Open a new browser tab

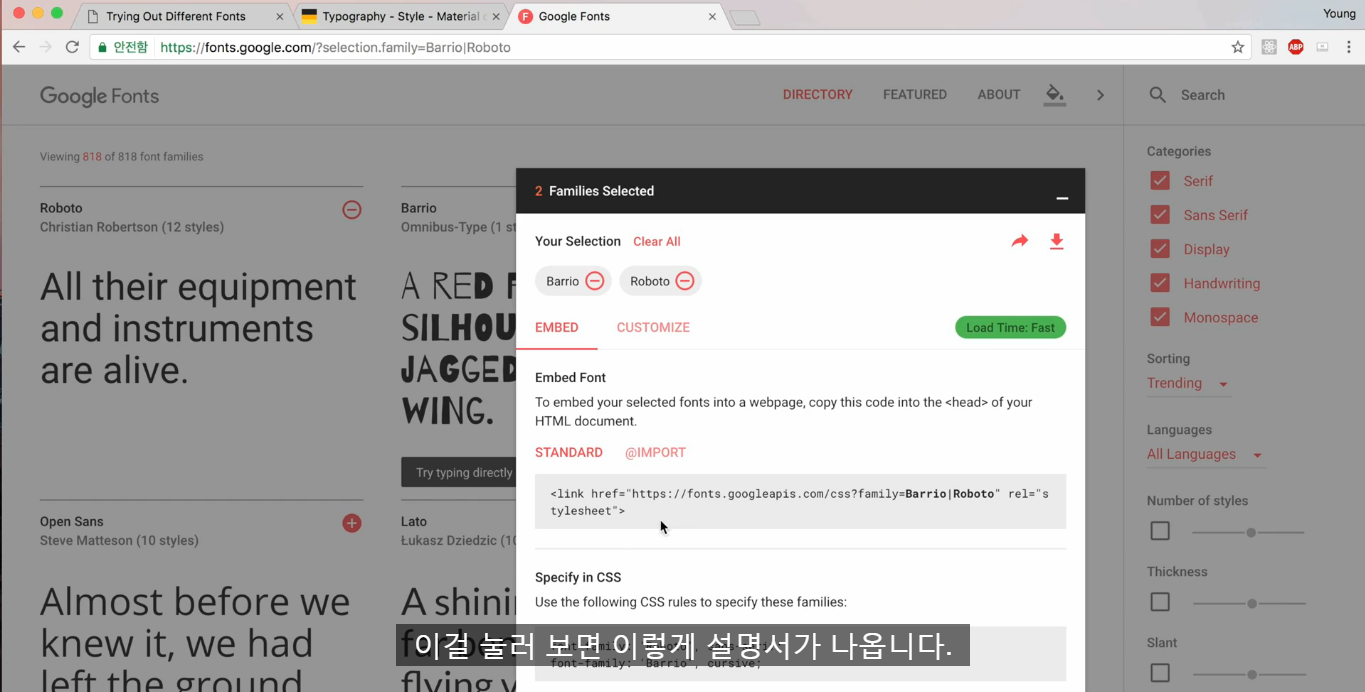[745, 17]
